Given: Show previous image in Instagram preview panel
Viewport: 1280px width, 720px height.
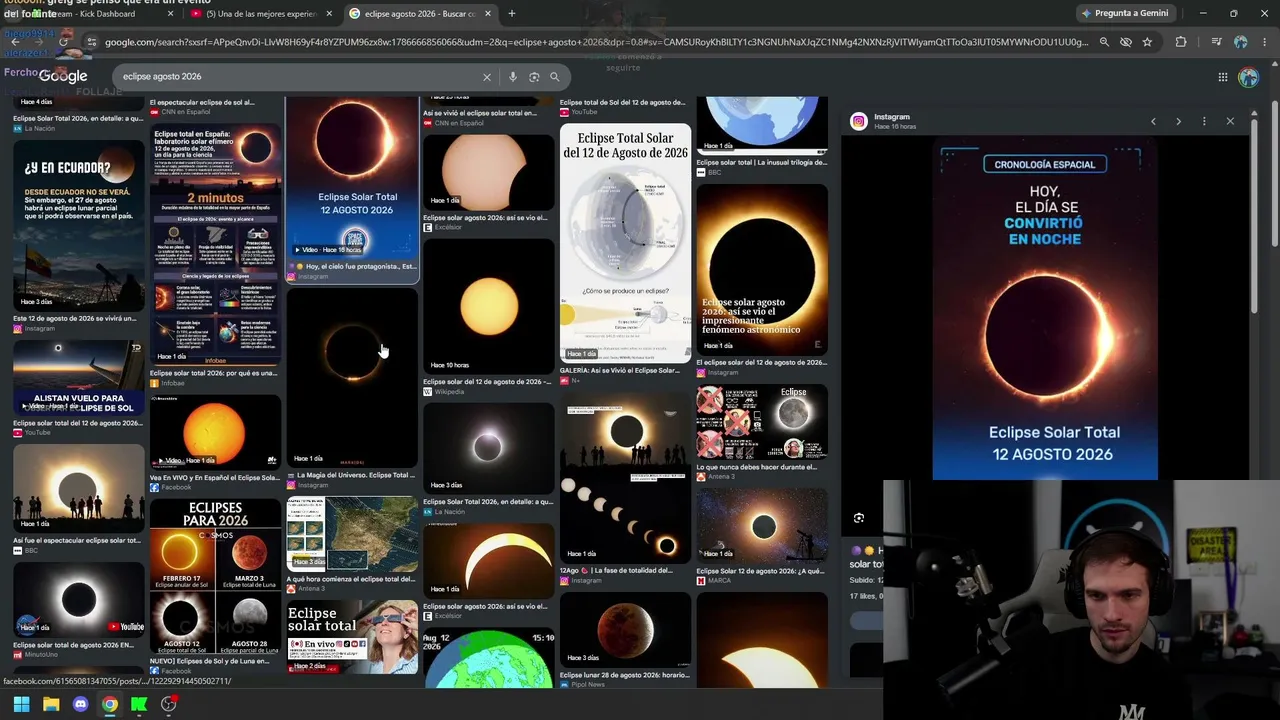Looking at the screenshot, I should 1153,121.
